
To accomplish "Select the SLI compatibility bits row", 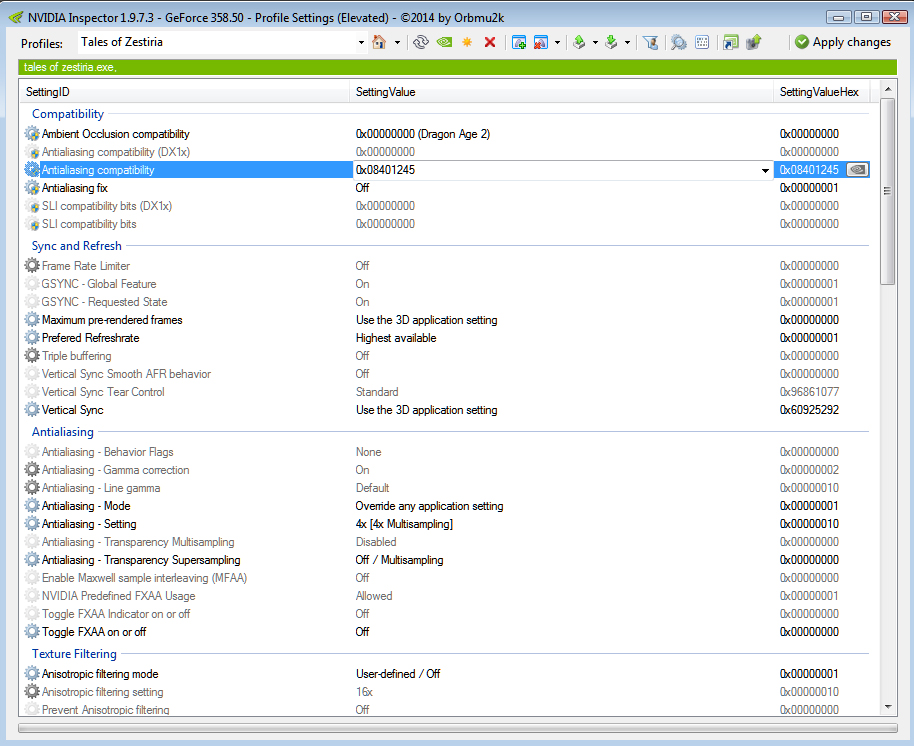I will point(447,224).
